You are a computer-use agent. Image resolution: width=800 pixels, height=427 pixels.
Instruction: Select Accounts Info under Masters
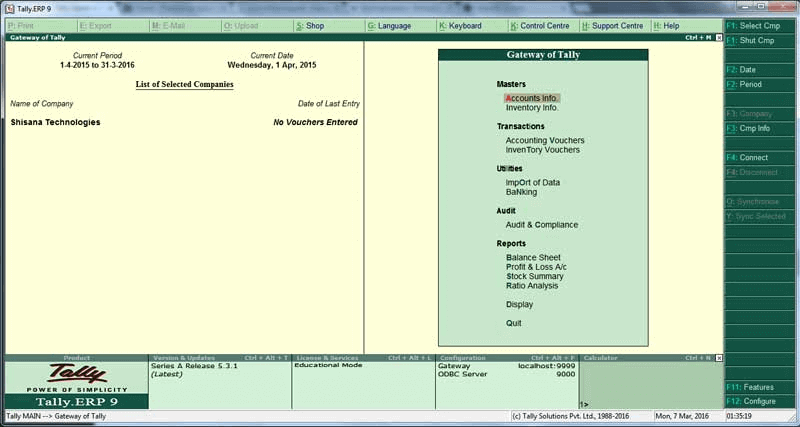(532, 98)
